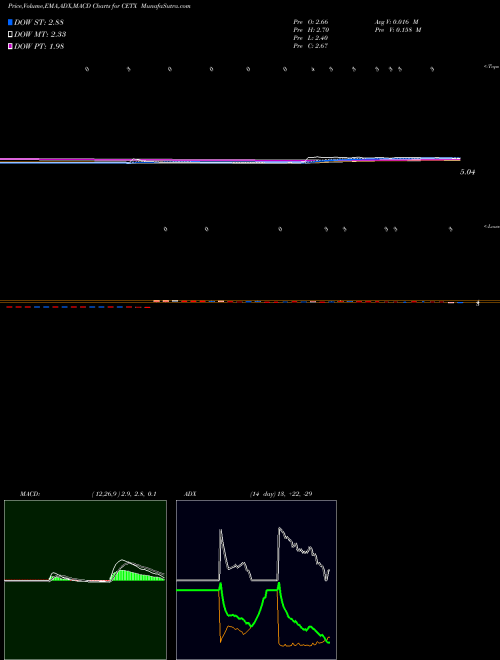Click the 'Pre V: 0.158 M' value
The height and width of the screenshot is (660, 500).
click(x=399, y=30)
